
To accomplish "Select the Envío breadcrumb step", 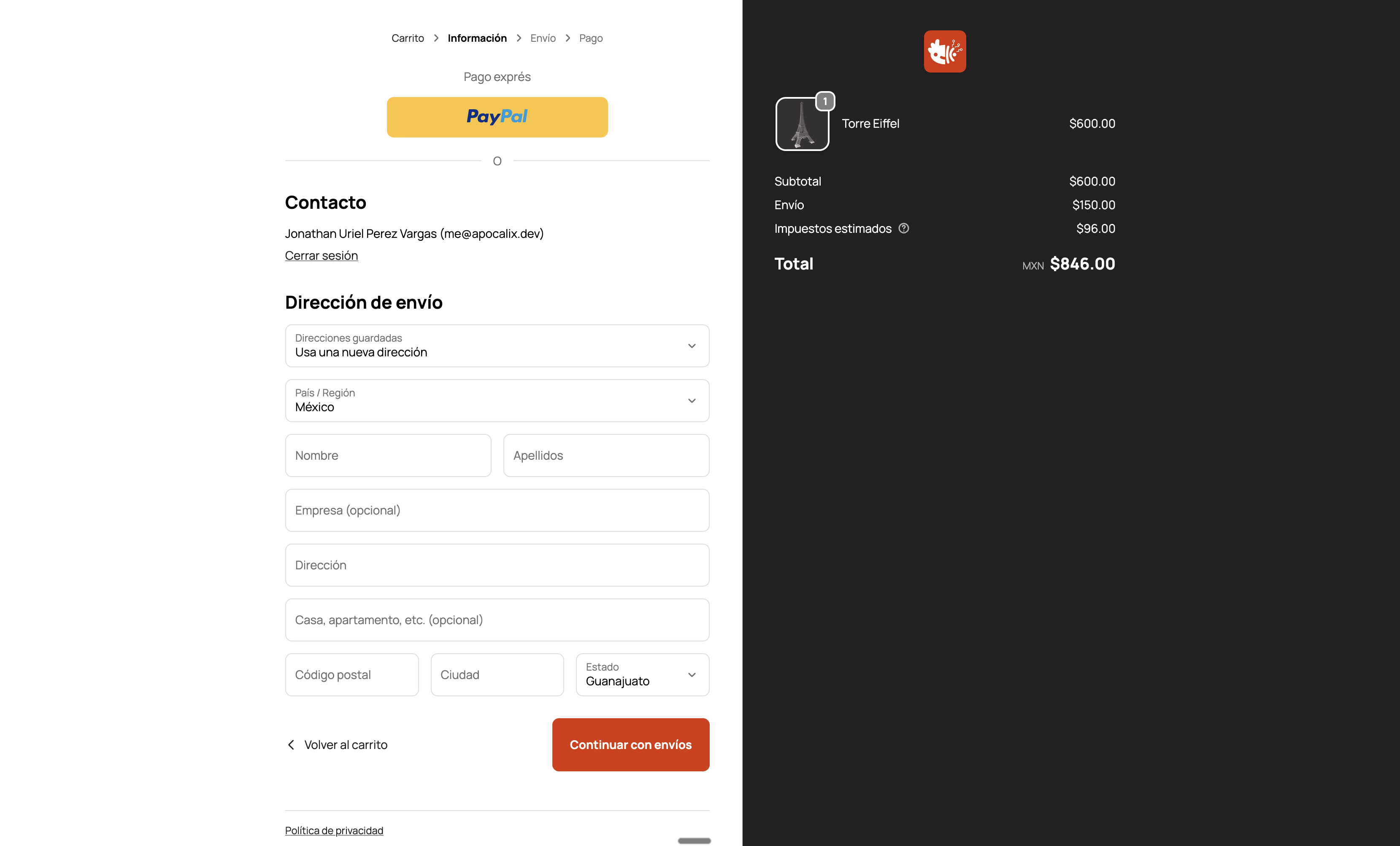I will click(543, 38).
